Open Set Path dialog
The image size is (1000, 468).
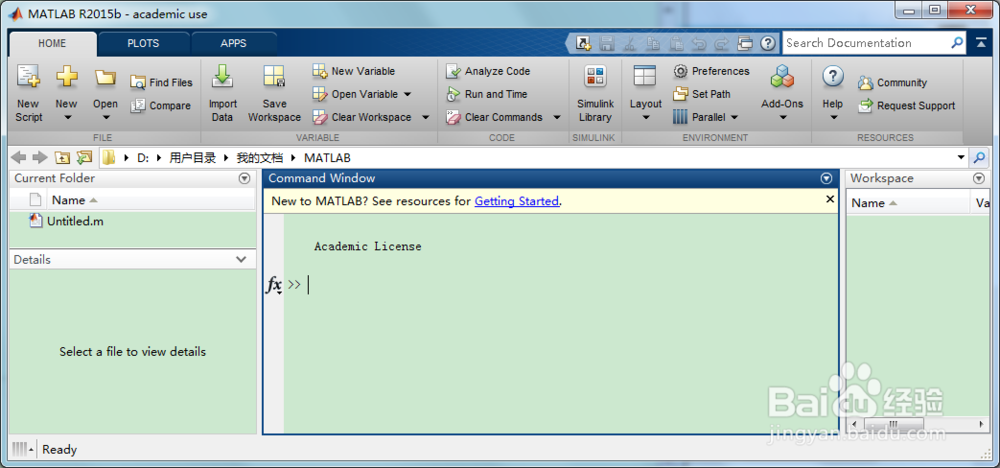[702, 94]
